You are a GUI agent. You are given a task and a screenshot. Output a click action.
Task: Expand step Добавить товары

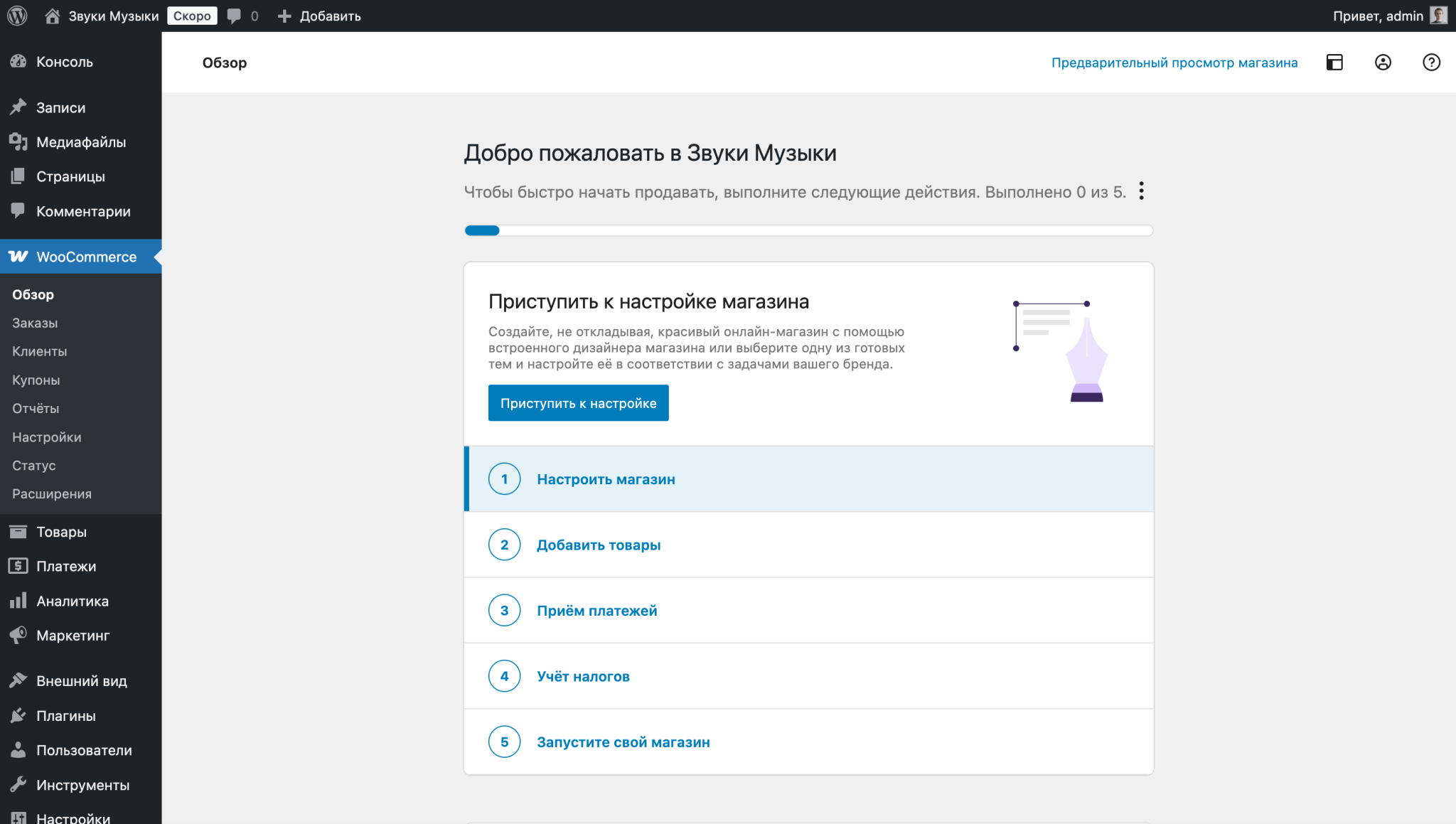point(599,545)
